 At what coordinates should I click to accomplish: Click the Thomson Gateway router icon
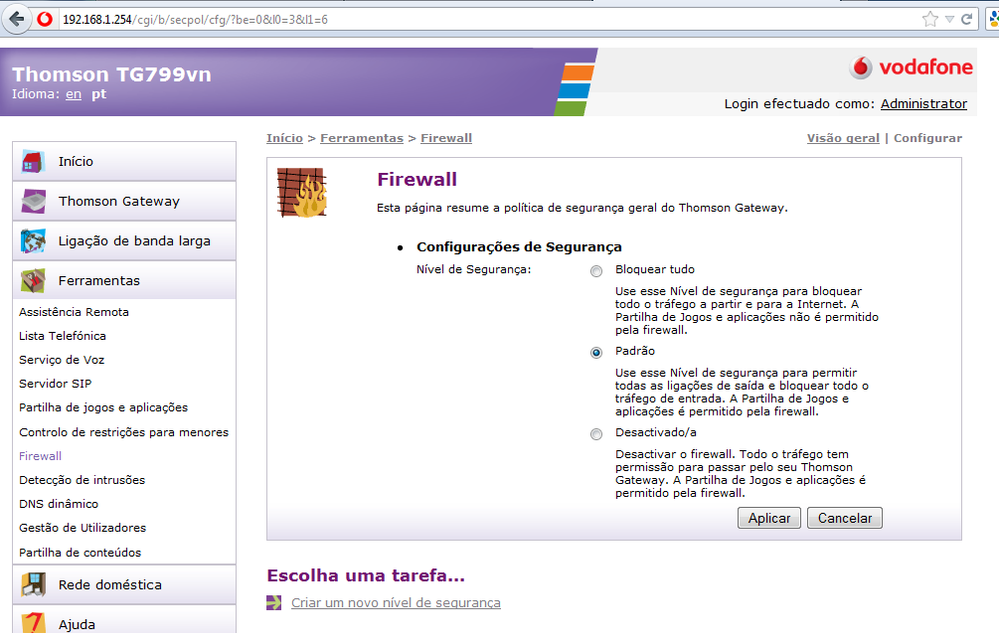coord(33,201)
